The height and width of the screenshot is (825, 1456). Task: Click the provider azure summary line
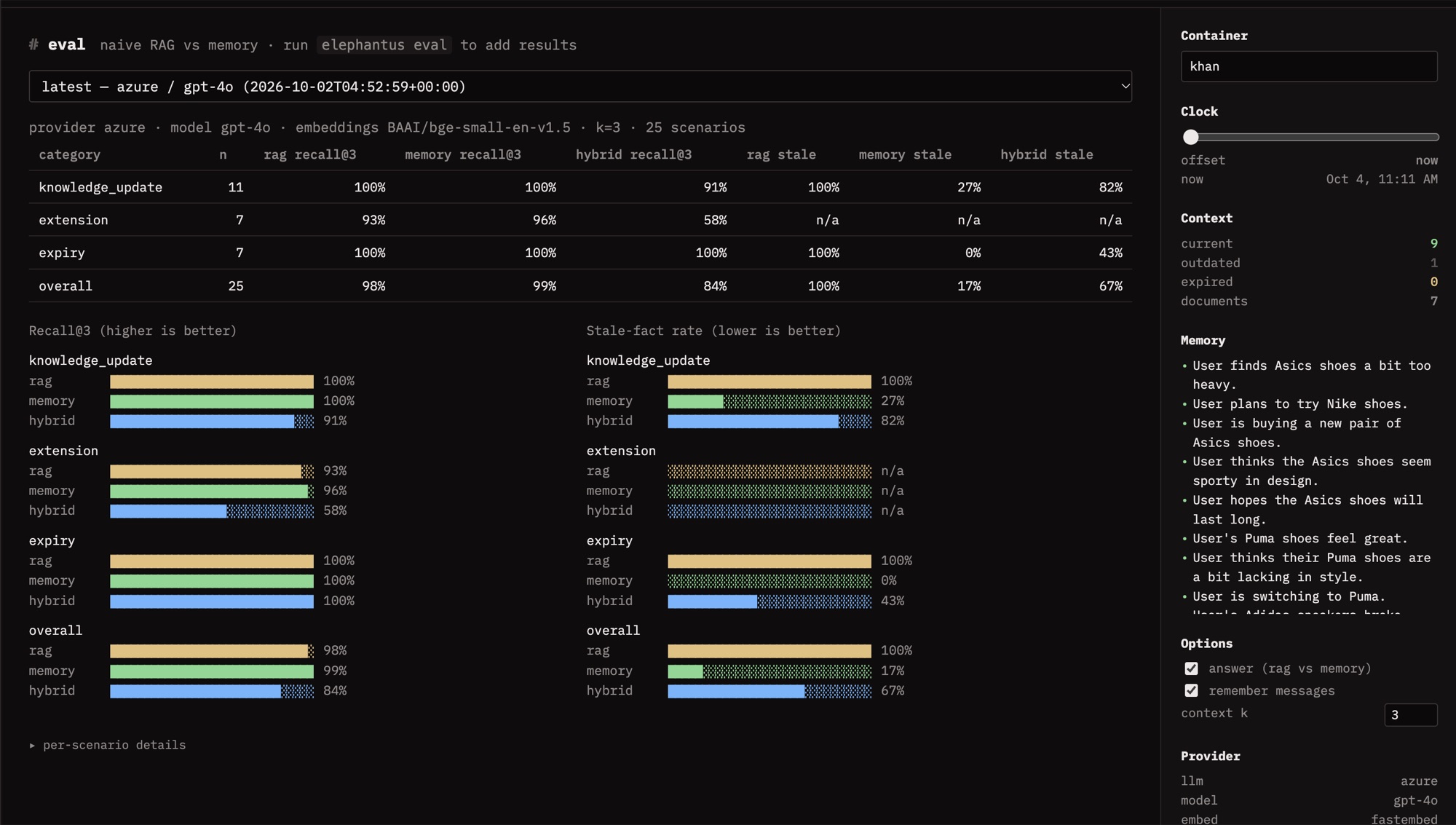pos(387,127)
